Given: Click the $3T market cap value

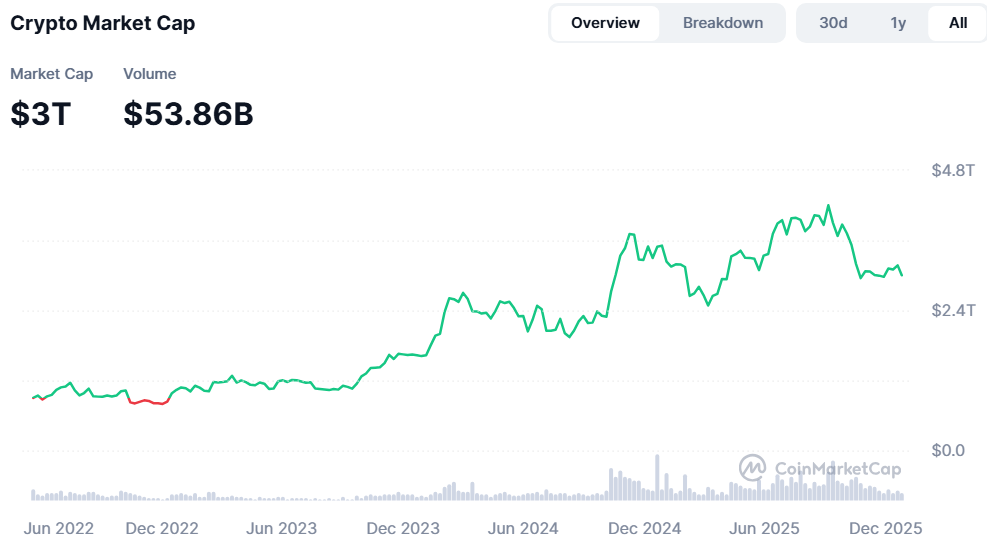Looking at the screenshot, I should point(41,114).
